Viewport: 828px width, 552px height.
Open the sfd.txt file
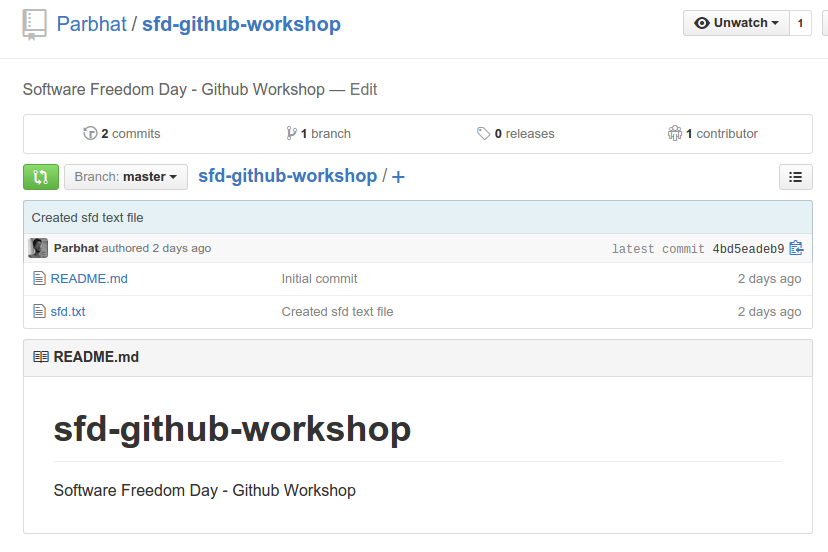(x=68, y=312)
